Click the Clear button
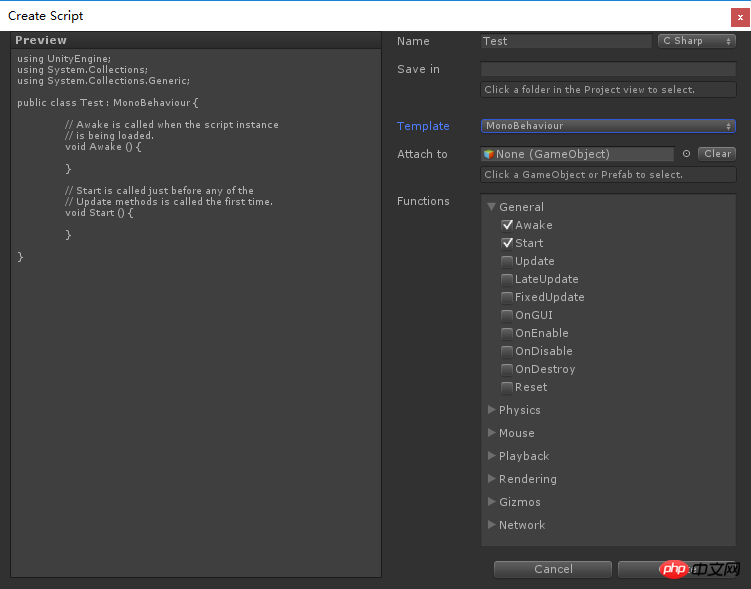Image resolution: width=751 pixels, height=589 pixels. click(717, 154)
